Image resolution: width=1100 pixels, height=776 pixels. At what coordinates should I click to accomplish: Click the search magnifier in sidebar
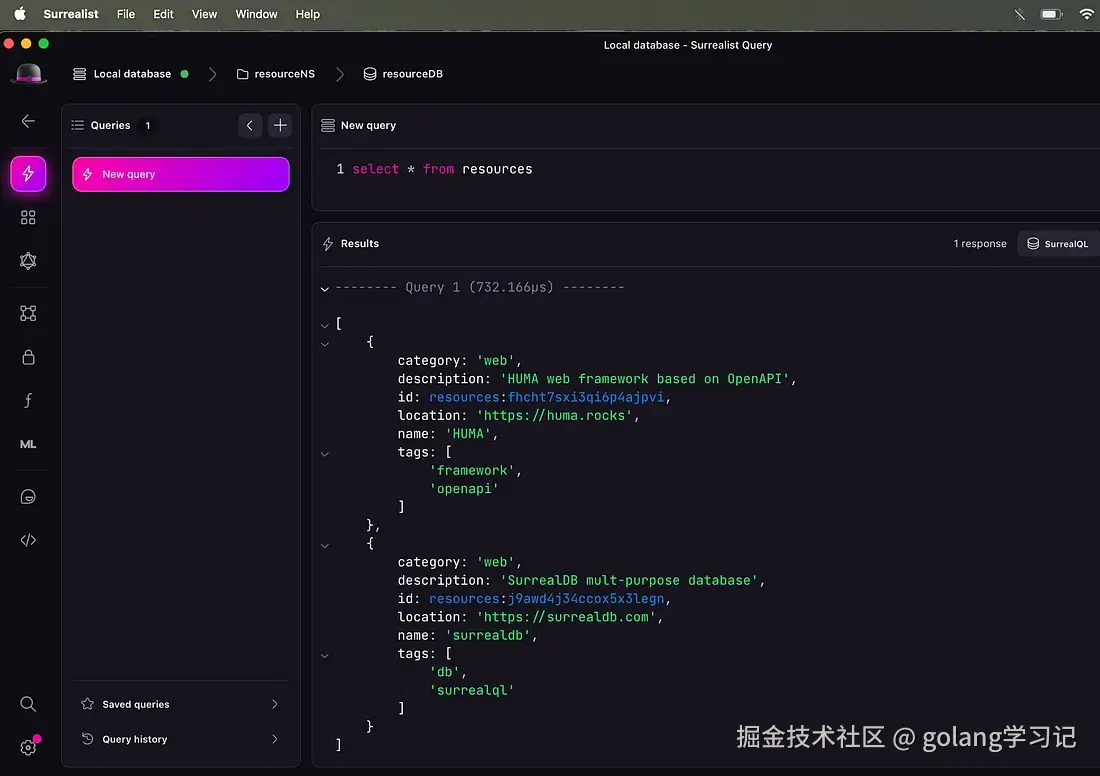(28, 704)
